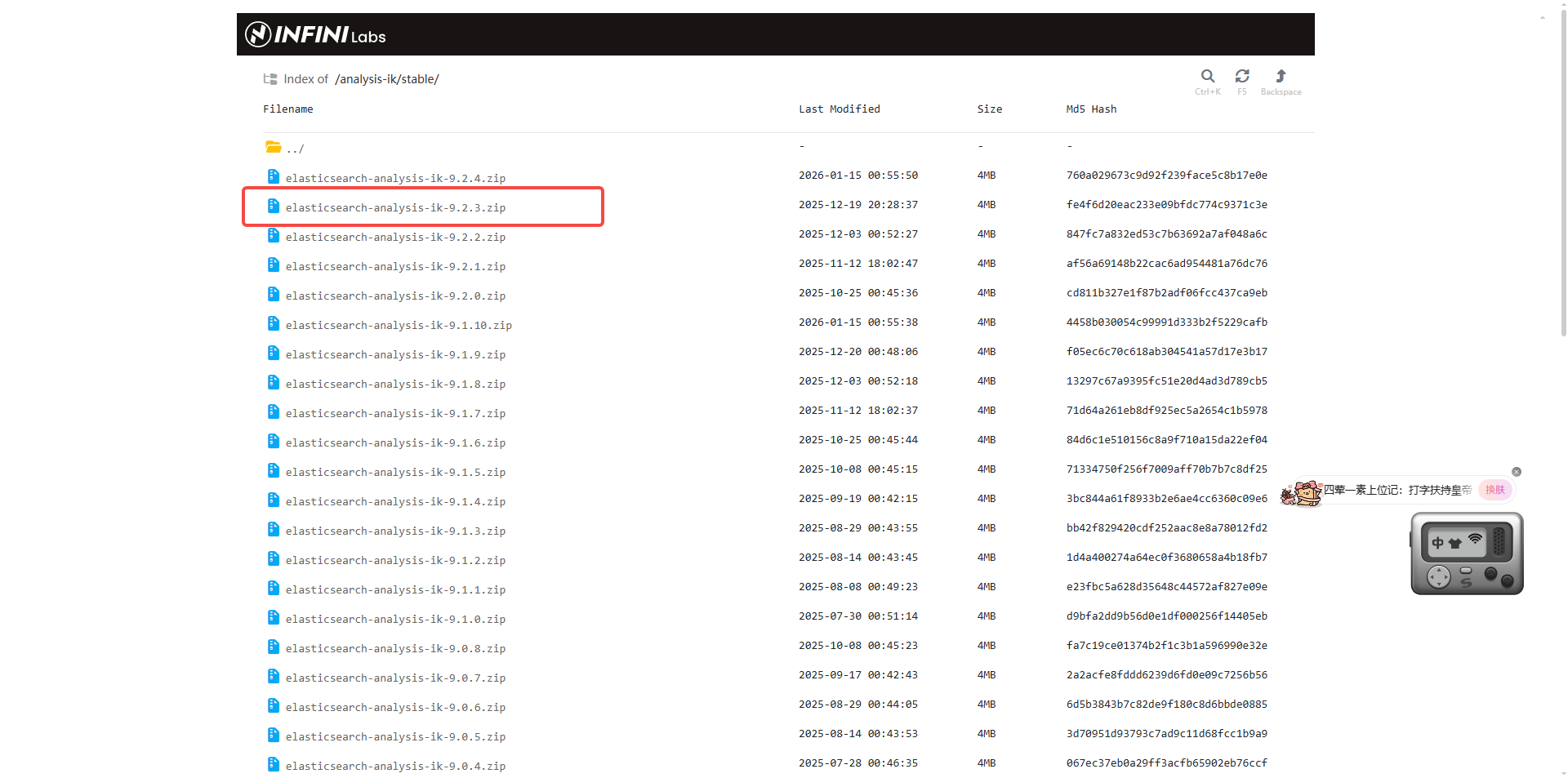Click the page vertical scrollbar
The height and width of the screenshot is (778, 1568).
click(x=1563, y=171)
